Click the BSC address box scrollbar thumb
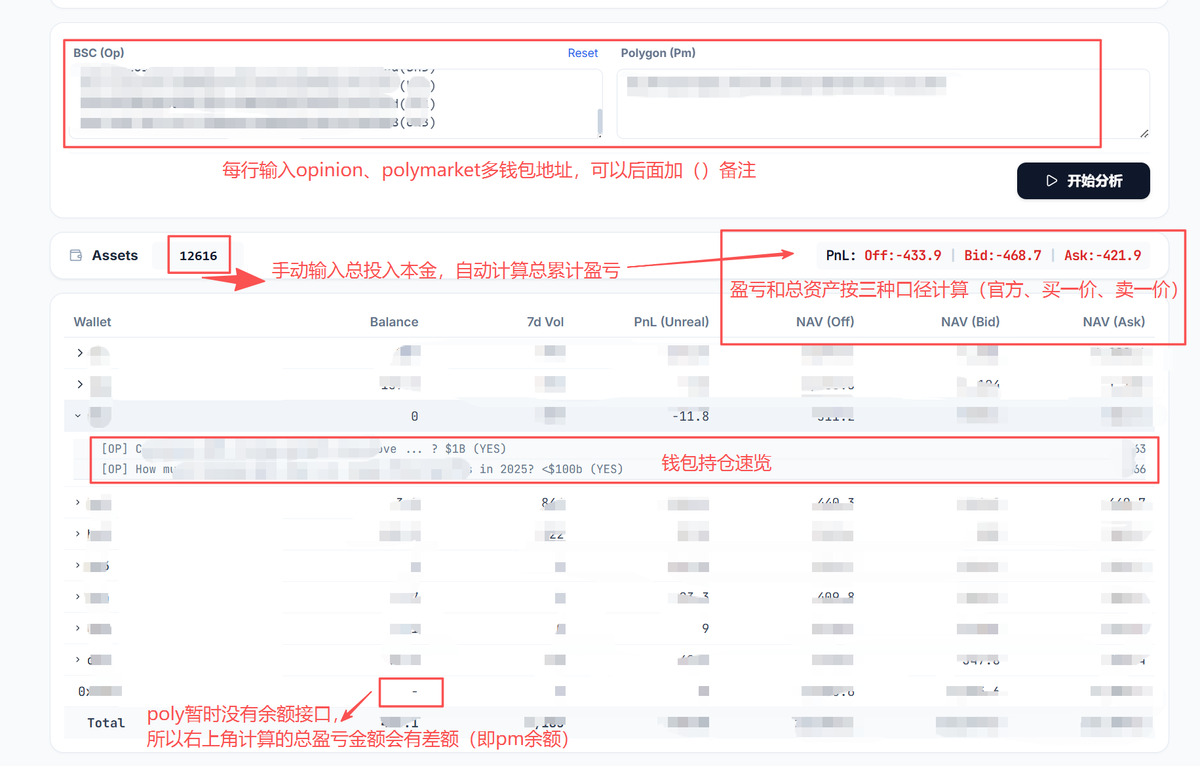1200x766 pixels. (x=599, y=121)
